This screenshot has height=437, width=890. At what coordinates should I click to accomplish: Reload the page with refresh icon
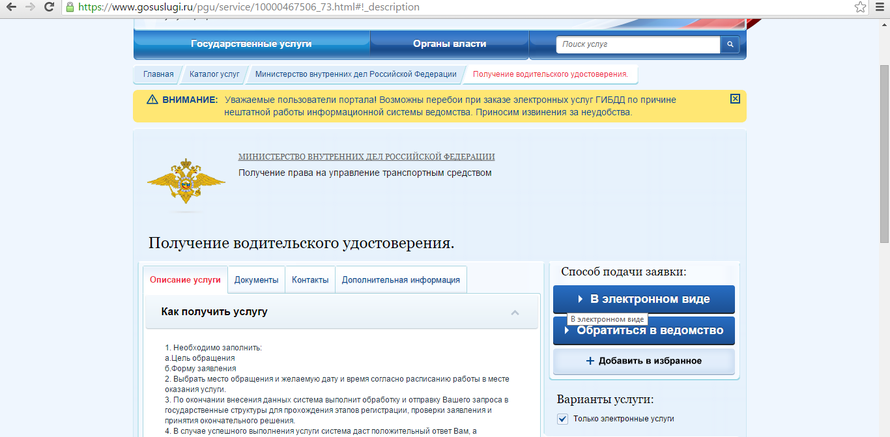coord(51,7)
